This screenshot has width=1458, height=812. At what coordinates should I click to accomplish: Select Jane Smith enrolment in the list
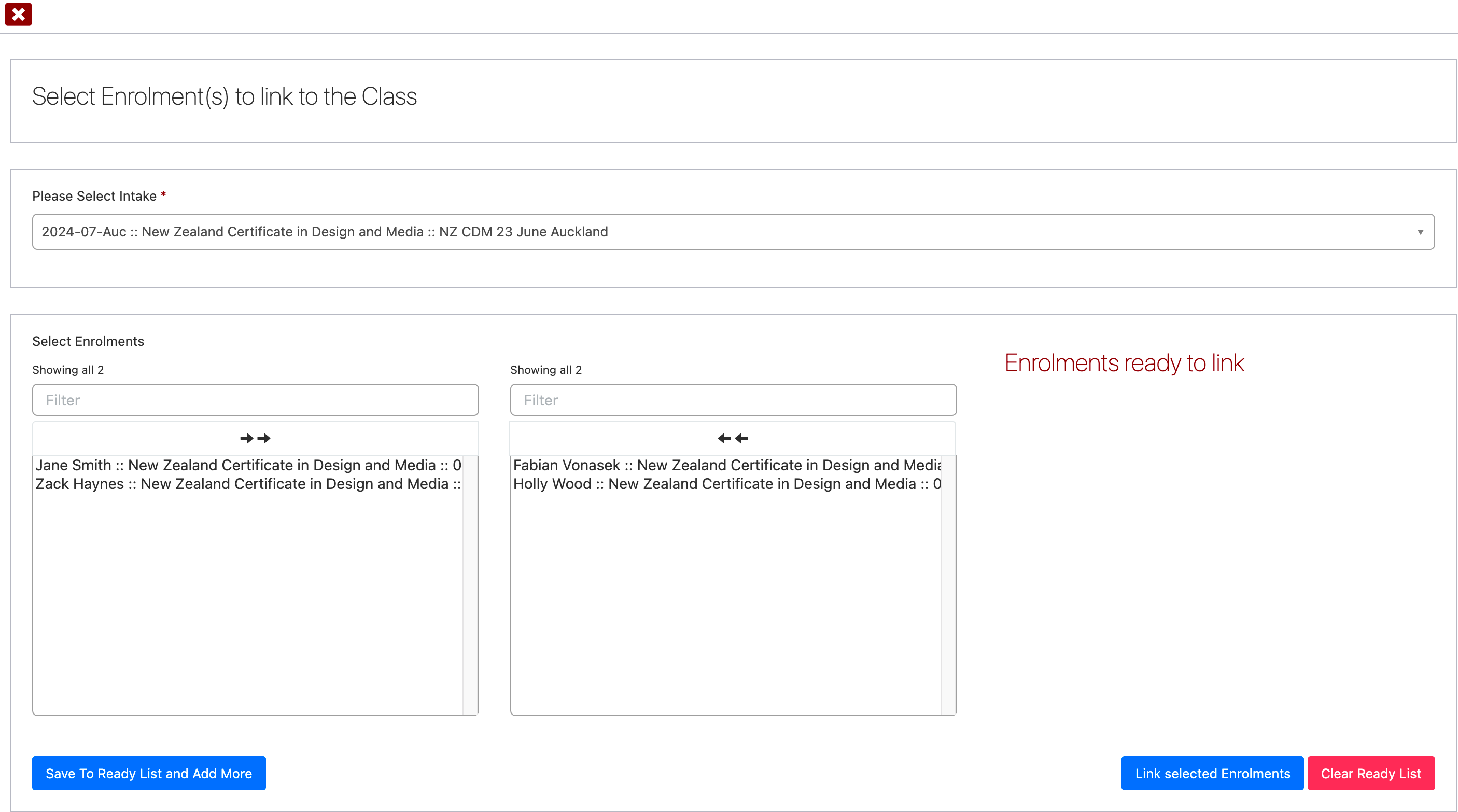click(x=248, y=465)
